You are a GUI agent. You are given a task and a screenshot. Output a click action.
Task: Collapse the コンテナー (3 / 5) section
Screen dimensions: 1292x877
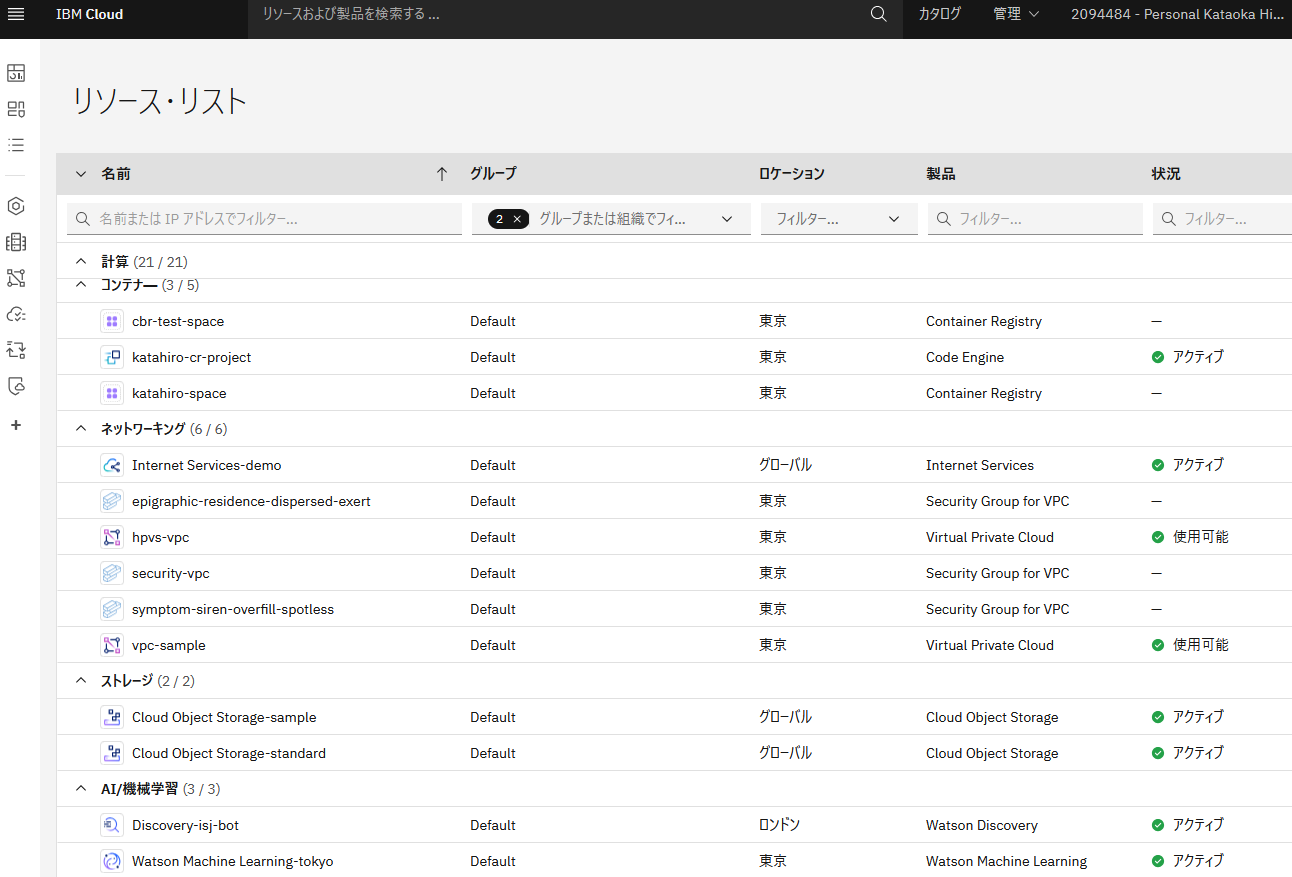[81, 285]
